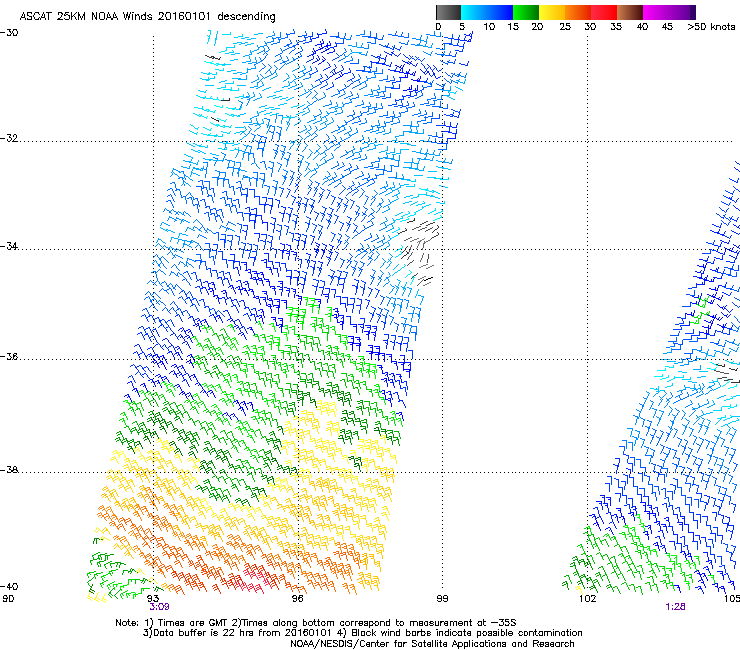Click the yellow 20-25 knots legend segment
Screen dimensions: 740x650
click(x=552, y=12)
